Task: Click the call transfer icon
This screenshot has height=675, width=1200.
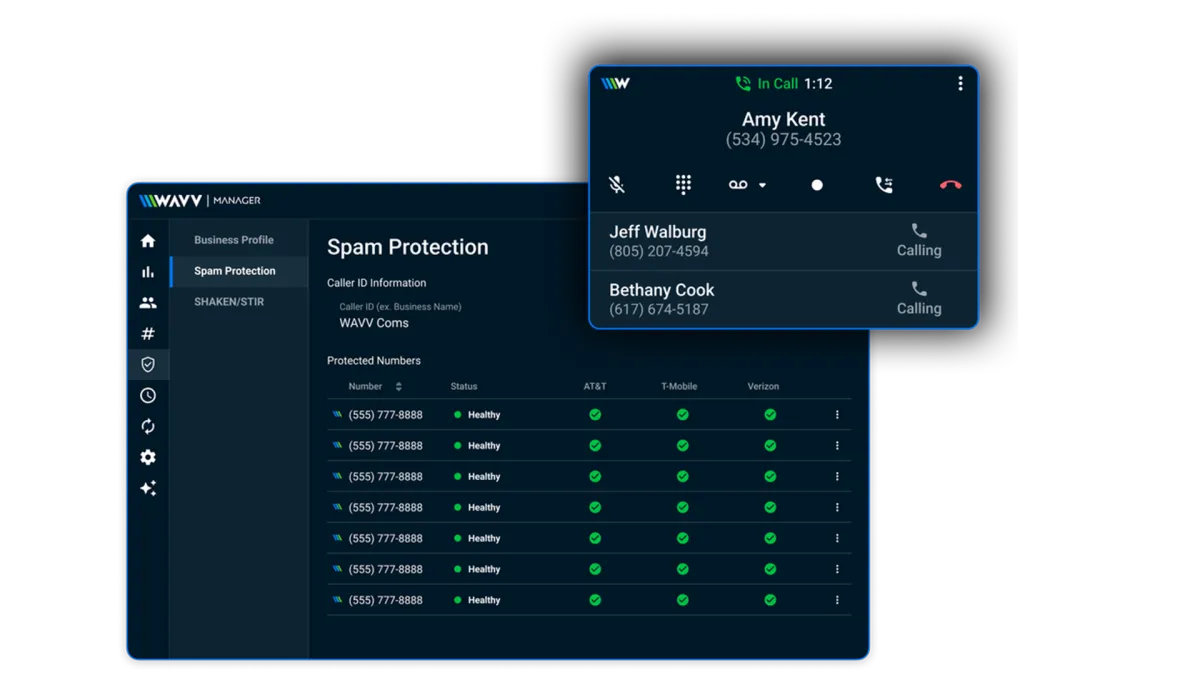Action: tap(884, 184)
